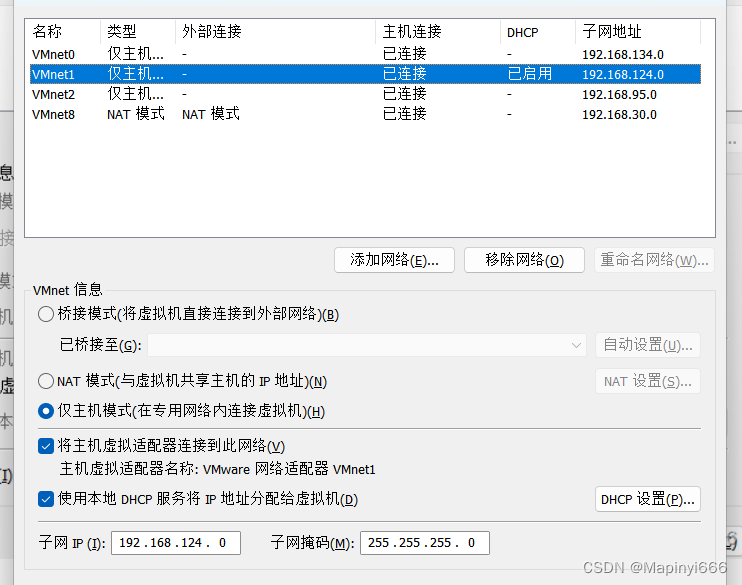Click the 子网地址 column header
The width and height of the screenshot is (742, 585).
pyautogui.click(x=638, y=32)
